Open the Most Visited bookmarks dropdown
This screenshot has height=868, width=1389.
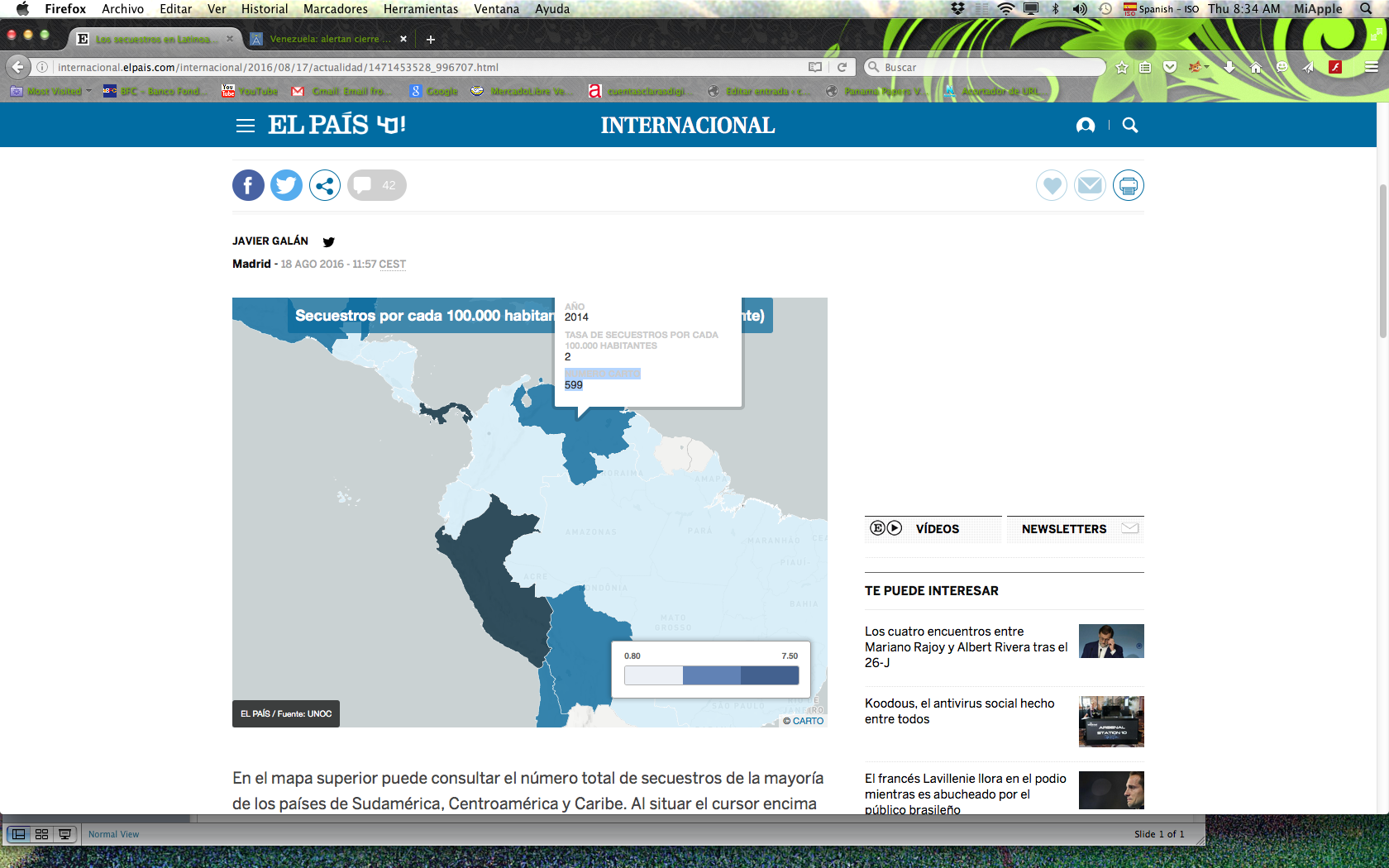53,91
